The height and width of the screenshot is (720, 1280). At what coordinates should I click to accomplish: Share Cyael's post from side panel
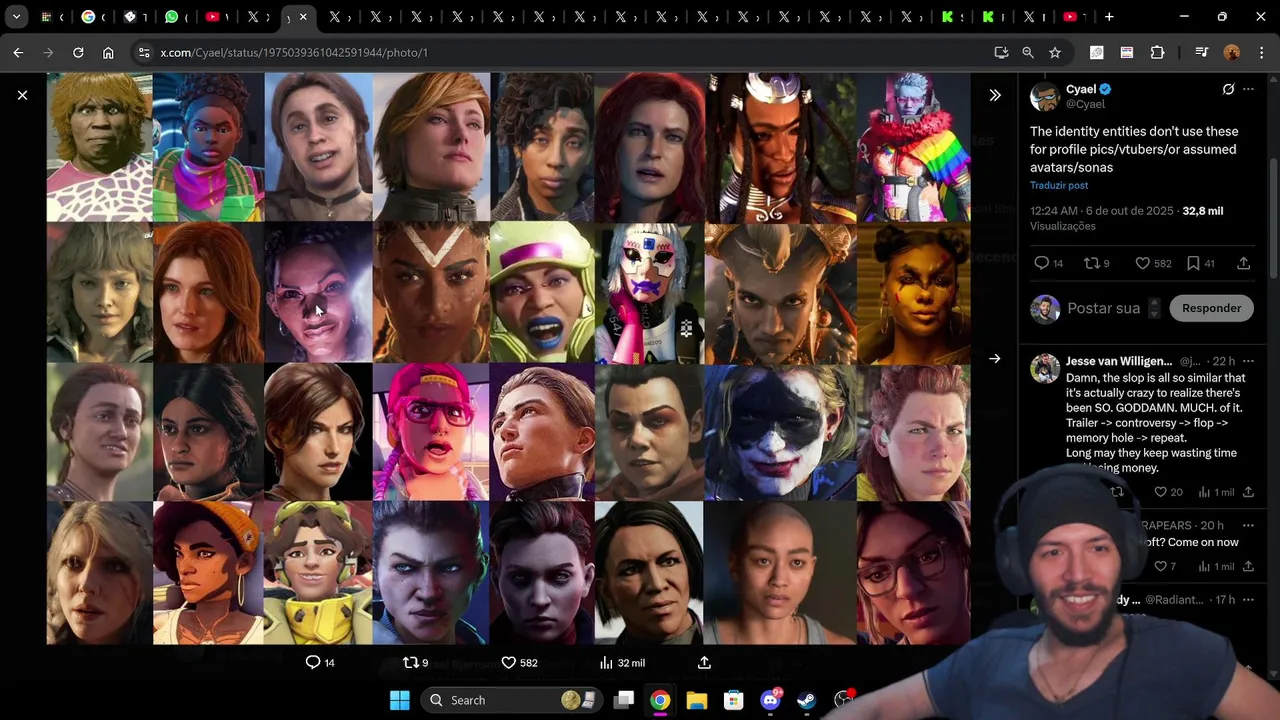point(1244,263)
